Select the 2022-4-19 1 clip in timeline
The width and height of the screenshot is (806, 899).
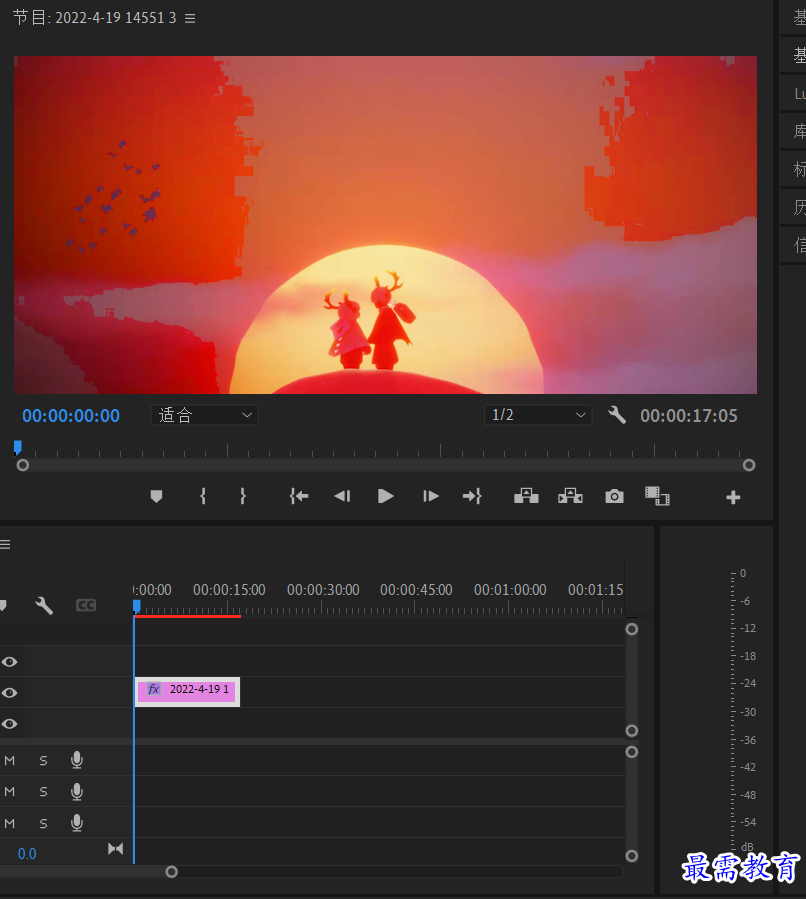[187, 692]
